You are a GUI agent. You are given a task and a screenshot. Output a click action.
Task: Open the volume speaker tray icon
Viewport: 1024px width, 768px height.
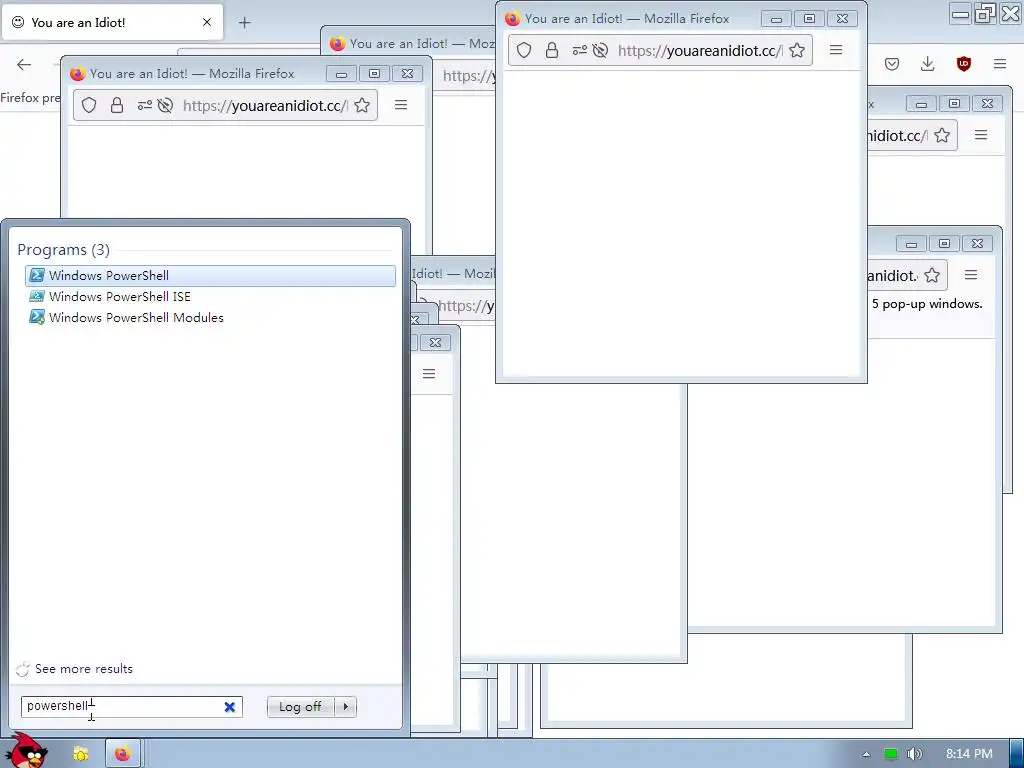click(915, 754)
